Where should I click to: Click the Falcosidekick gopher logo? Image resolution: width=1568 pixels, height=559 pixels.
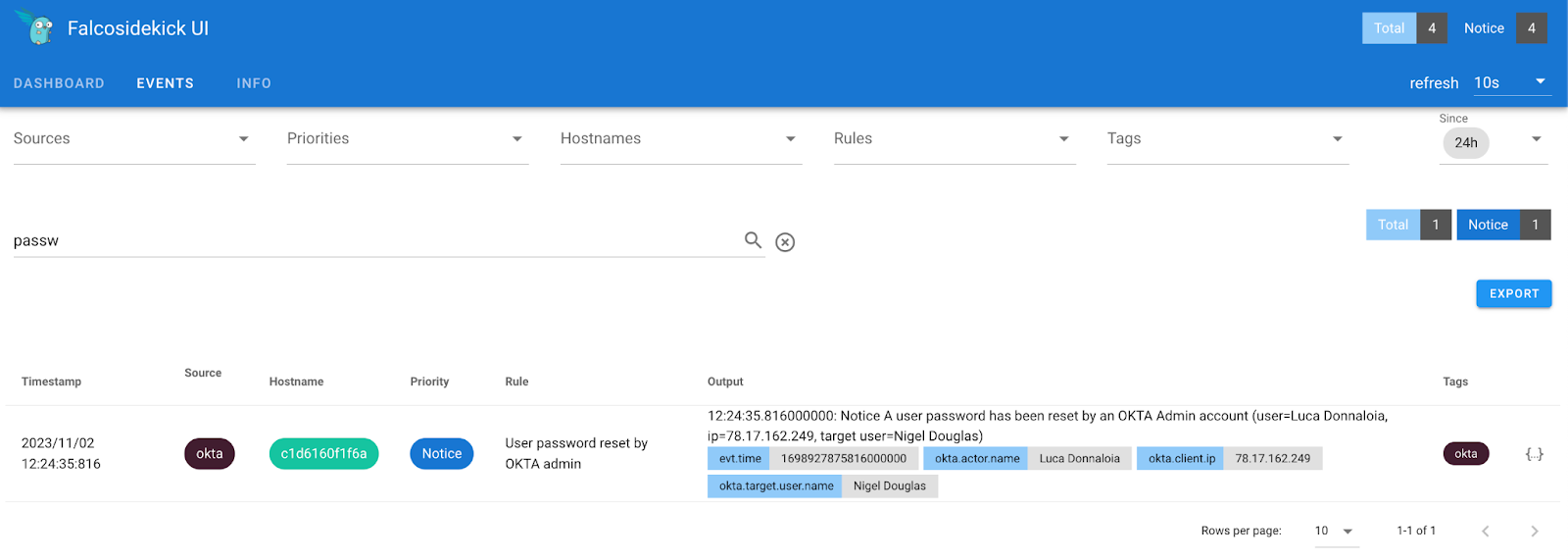pos(37,28)
